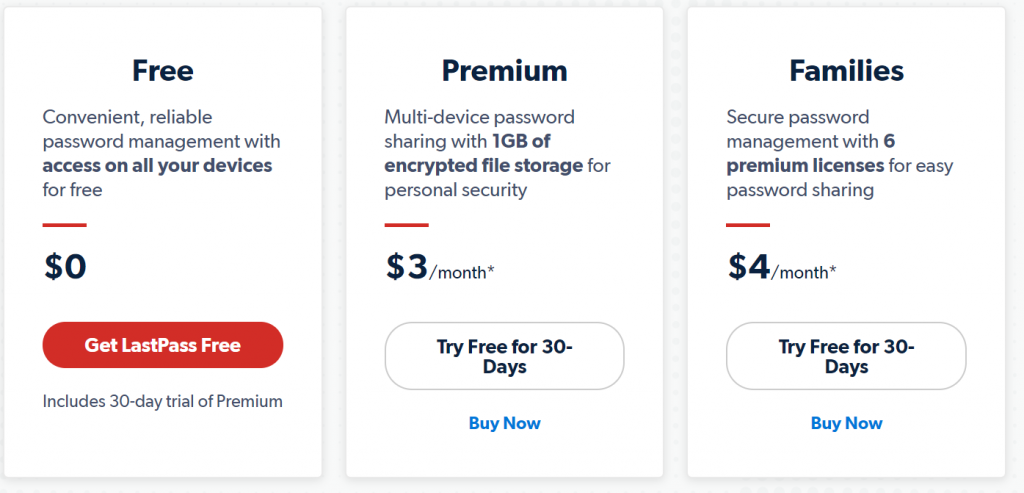This screenshot has width=1024, height=493.
Task: Click the $4/month Families price
Action: click(782, 266)
